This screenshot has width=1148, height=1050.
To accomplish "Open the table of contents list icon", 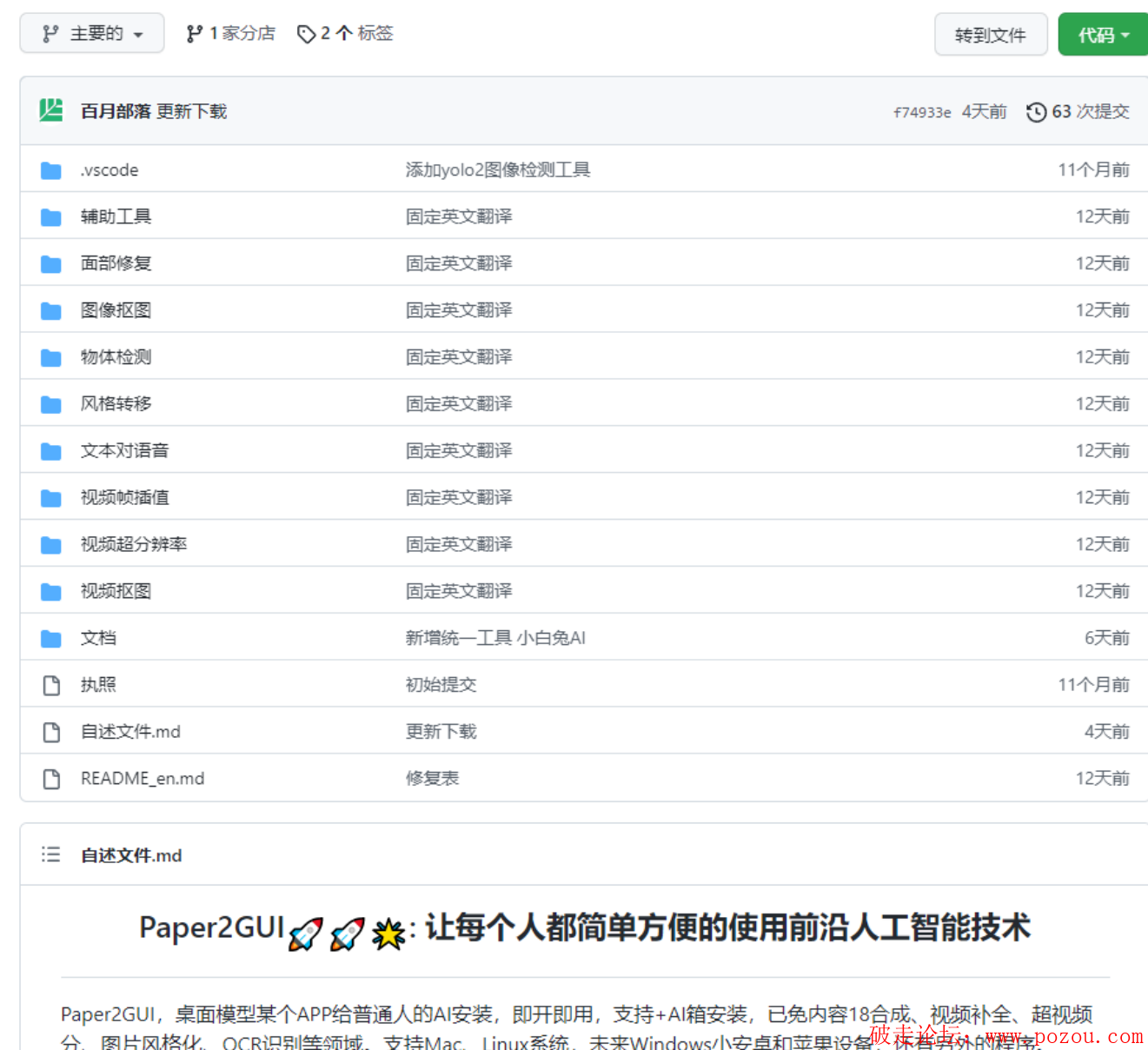I will 51,854.
